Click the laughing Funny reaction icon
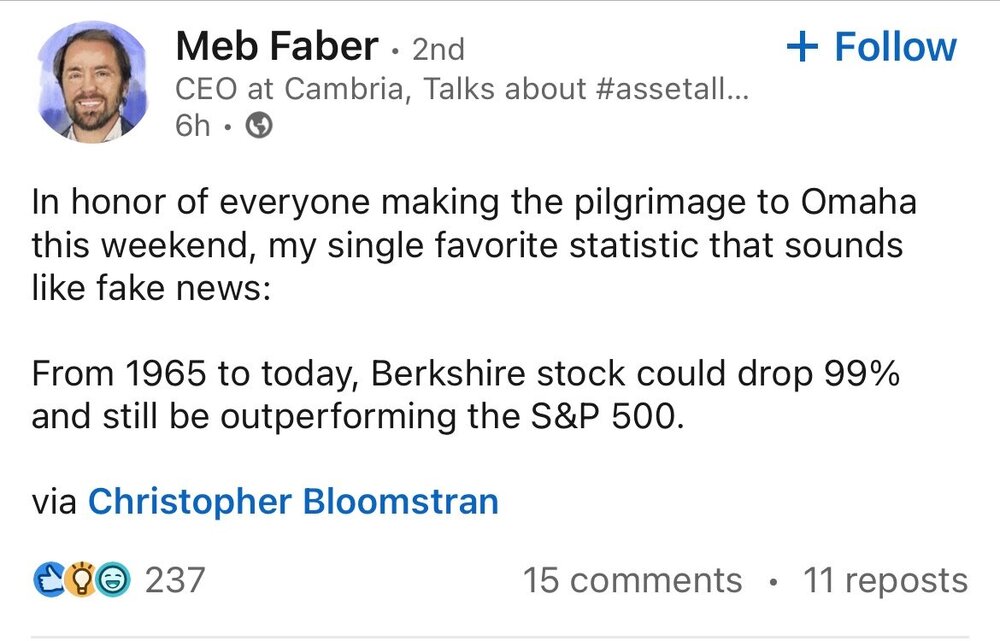 [x=115, y=579]
